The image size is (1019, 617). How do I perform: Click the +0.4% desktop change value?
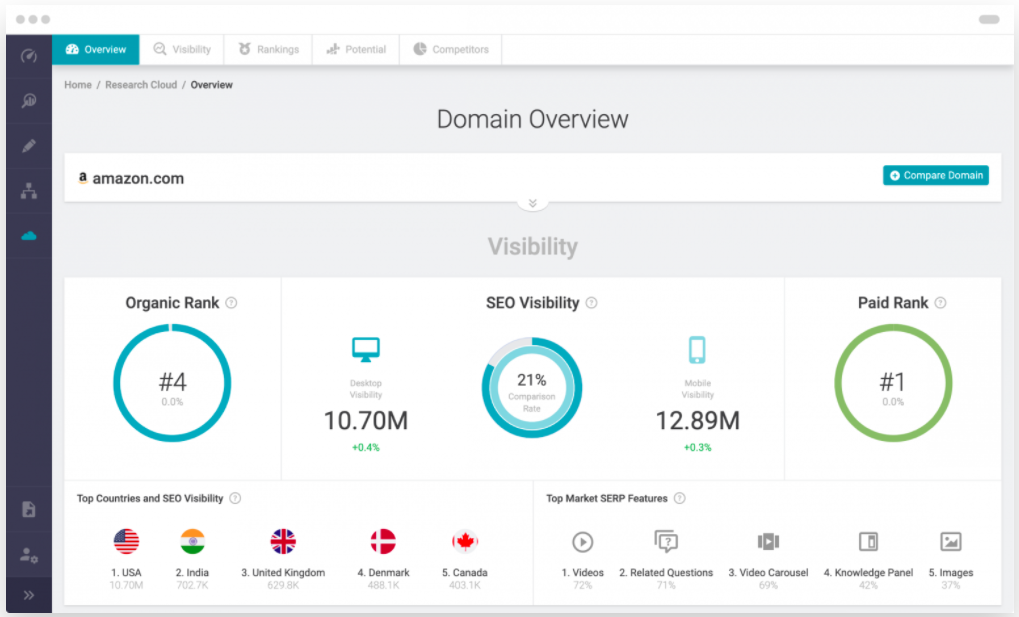click(366, 447)
